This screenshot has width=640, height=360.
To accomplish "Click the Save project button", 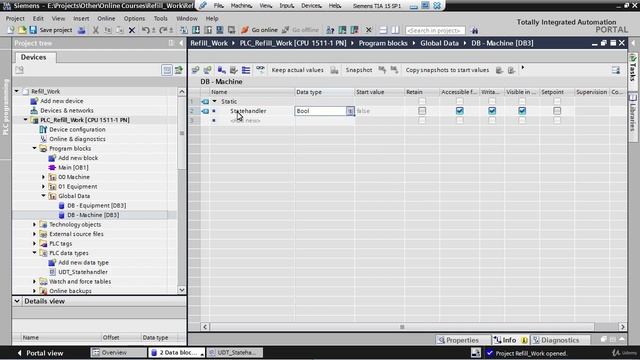I will click(51, 30).
